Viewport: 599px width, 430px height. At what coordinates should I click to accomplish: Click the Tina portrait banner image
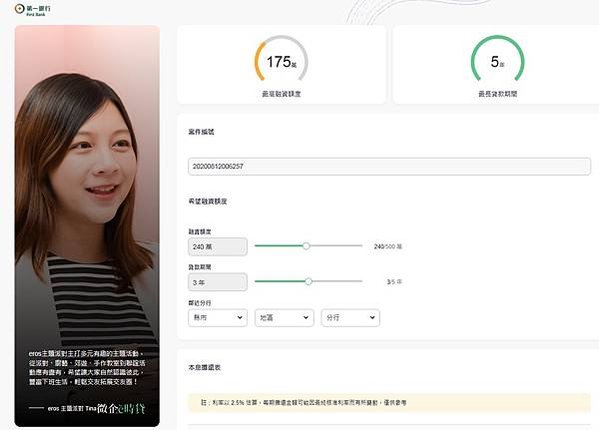(87, 226)
